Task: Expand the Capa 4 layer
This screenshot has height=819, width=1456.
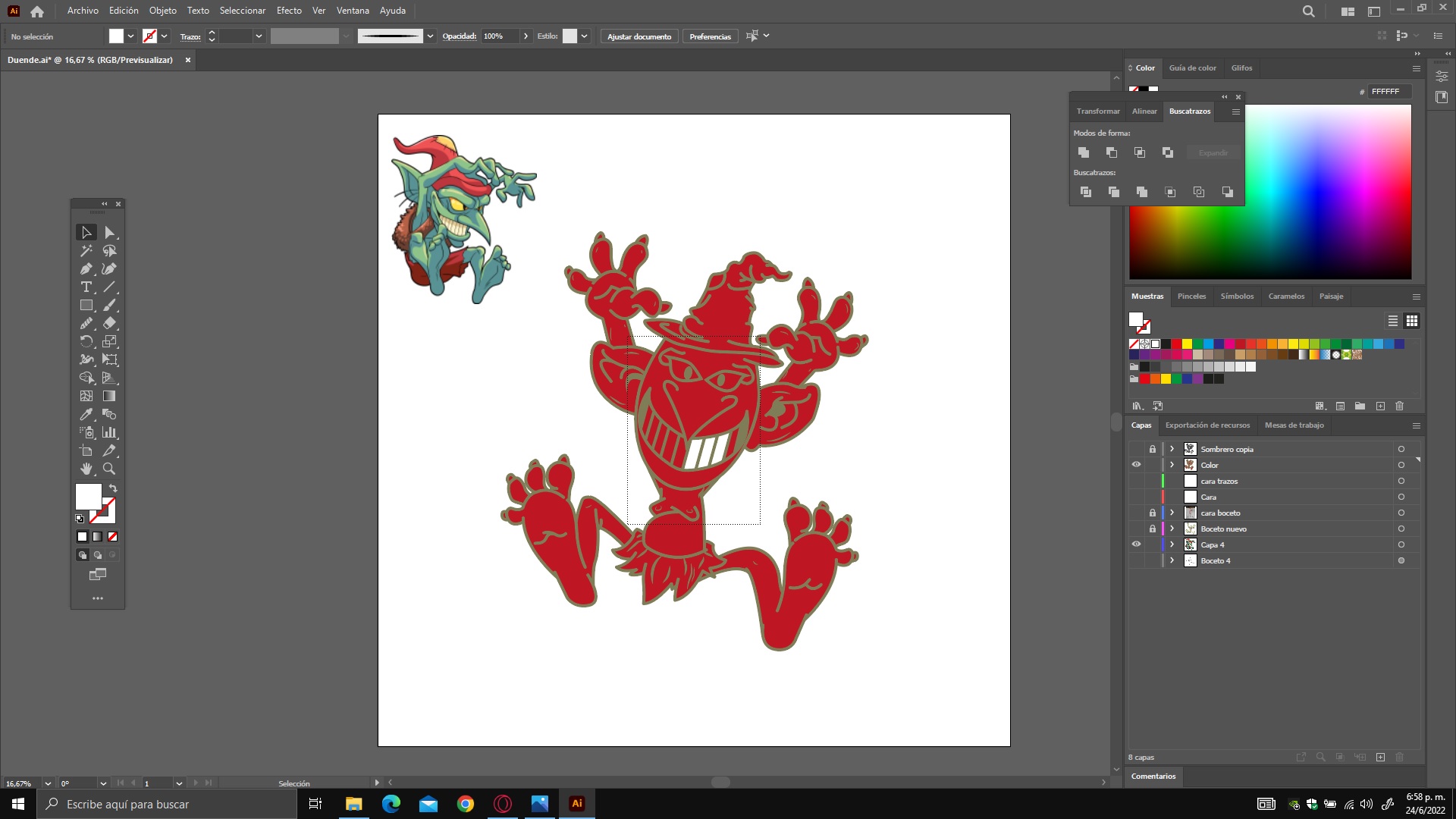Action: (1172, 544)
